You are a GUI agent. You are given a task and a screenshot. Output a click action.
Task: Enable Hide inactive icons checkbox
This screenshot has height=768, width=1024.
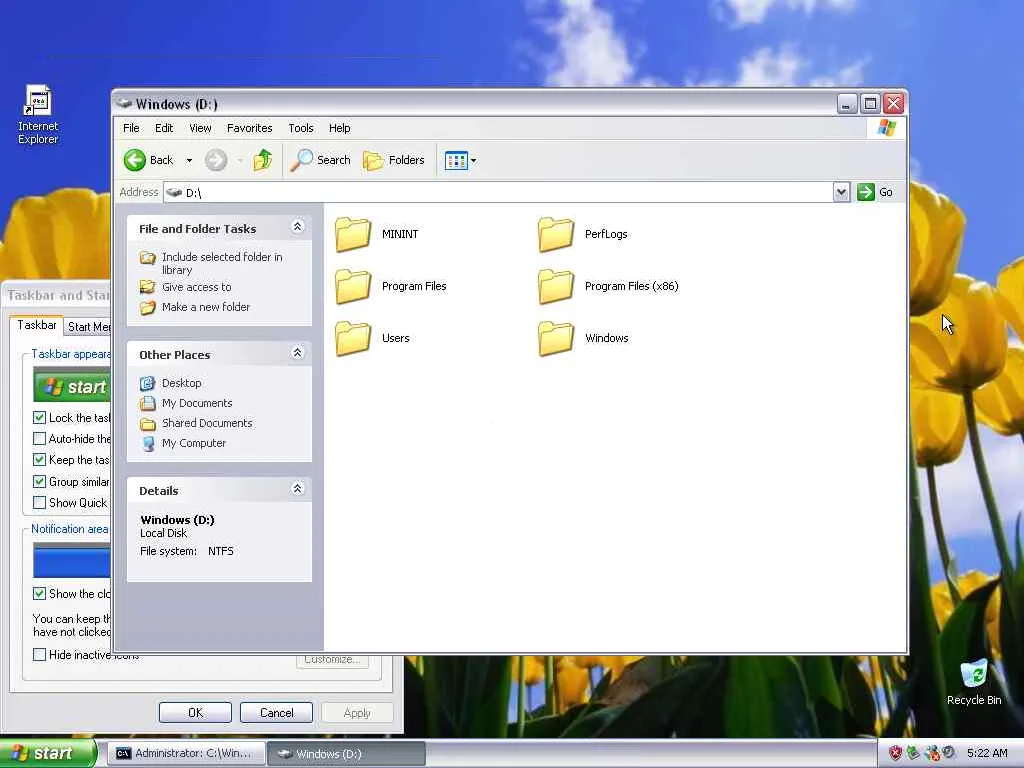pyautogui.click(x=39, y=654)
